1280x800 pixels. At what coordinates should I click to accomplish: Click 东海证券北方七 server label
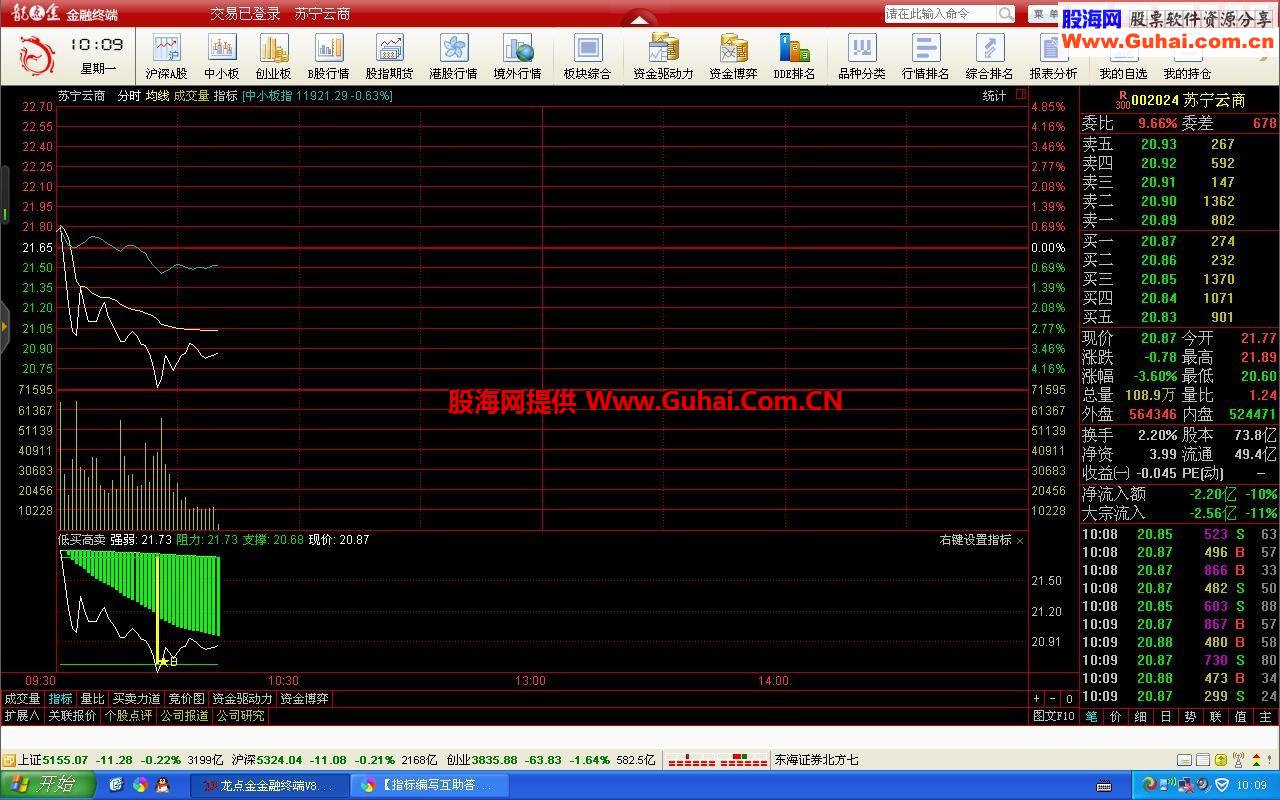pos(817,760)
